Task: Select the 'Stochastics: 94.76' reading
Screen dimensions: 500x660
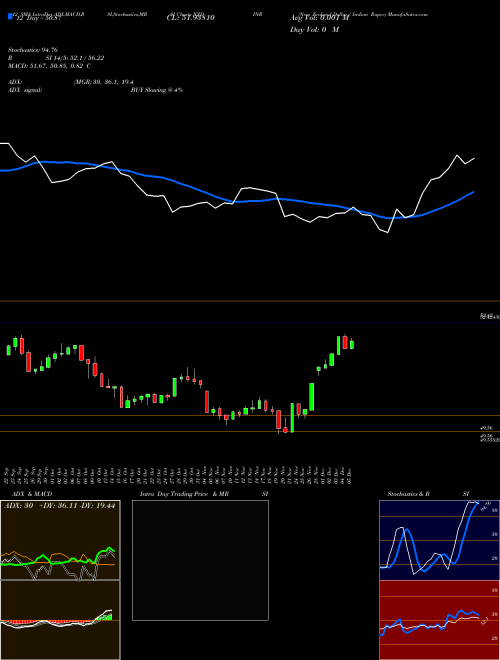Action: pos(33,50)
